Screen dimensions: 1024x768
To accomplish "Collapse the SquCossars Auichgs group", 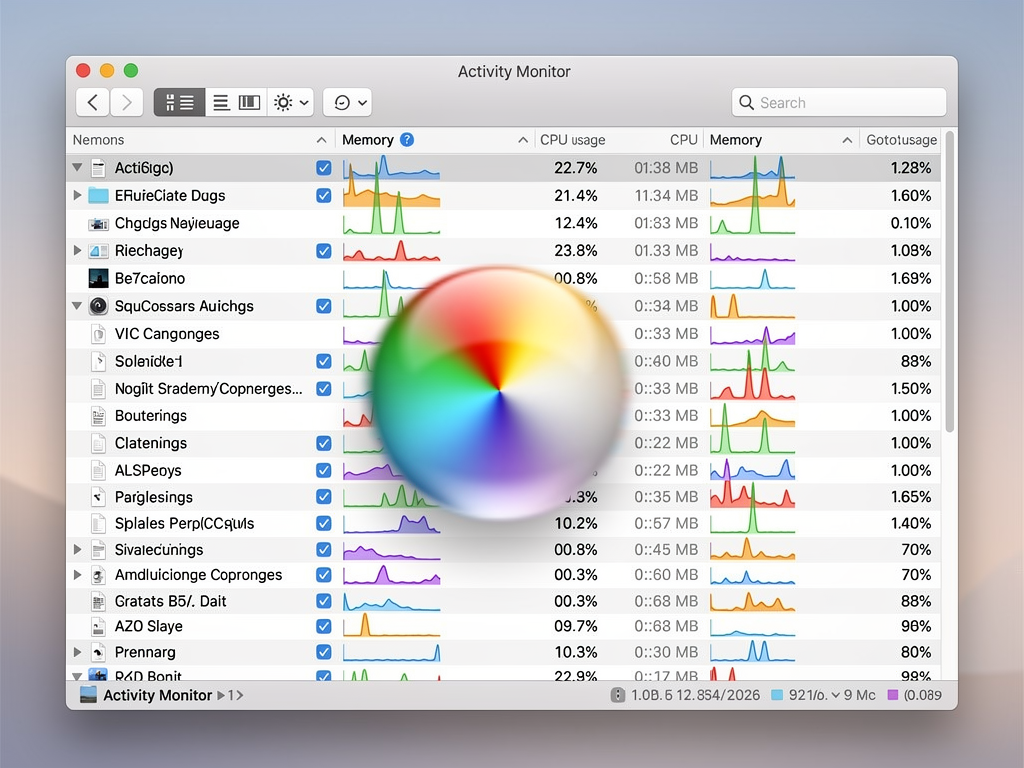I will coord(77,306).
